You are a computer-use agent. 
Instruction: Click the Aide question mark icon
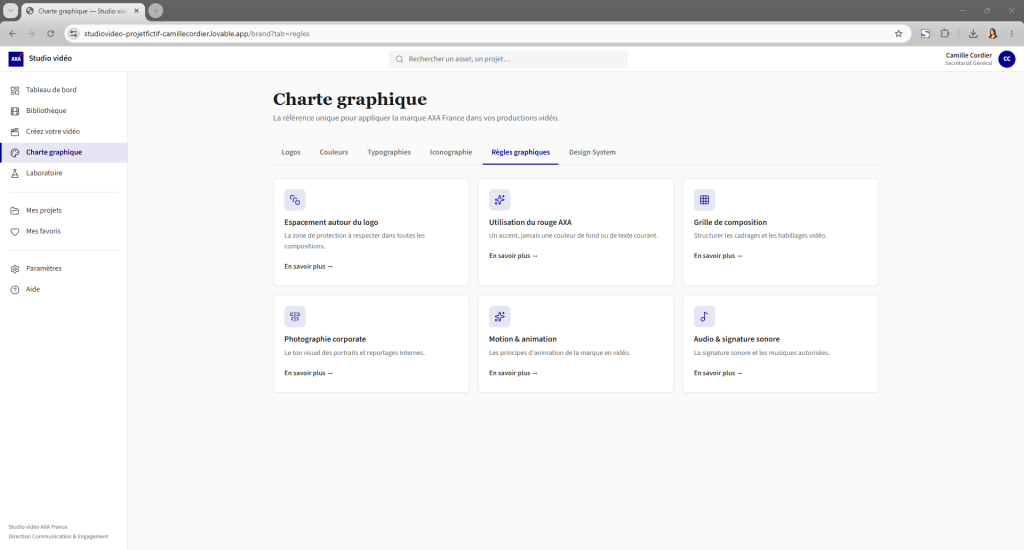click(15, 290)
